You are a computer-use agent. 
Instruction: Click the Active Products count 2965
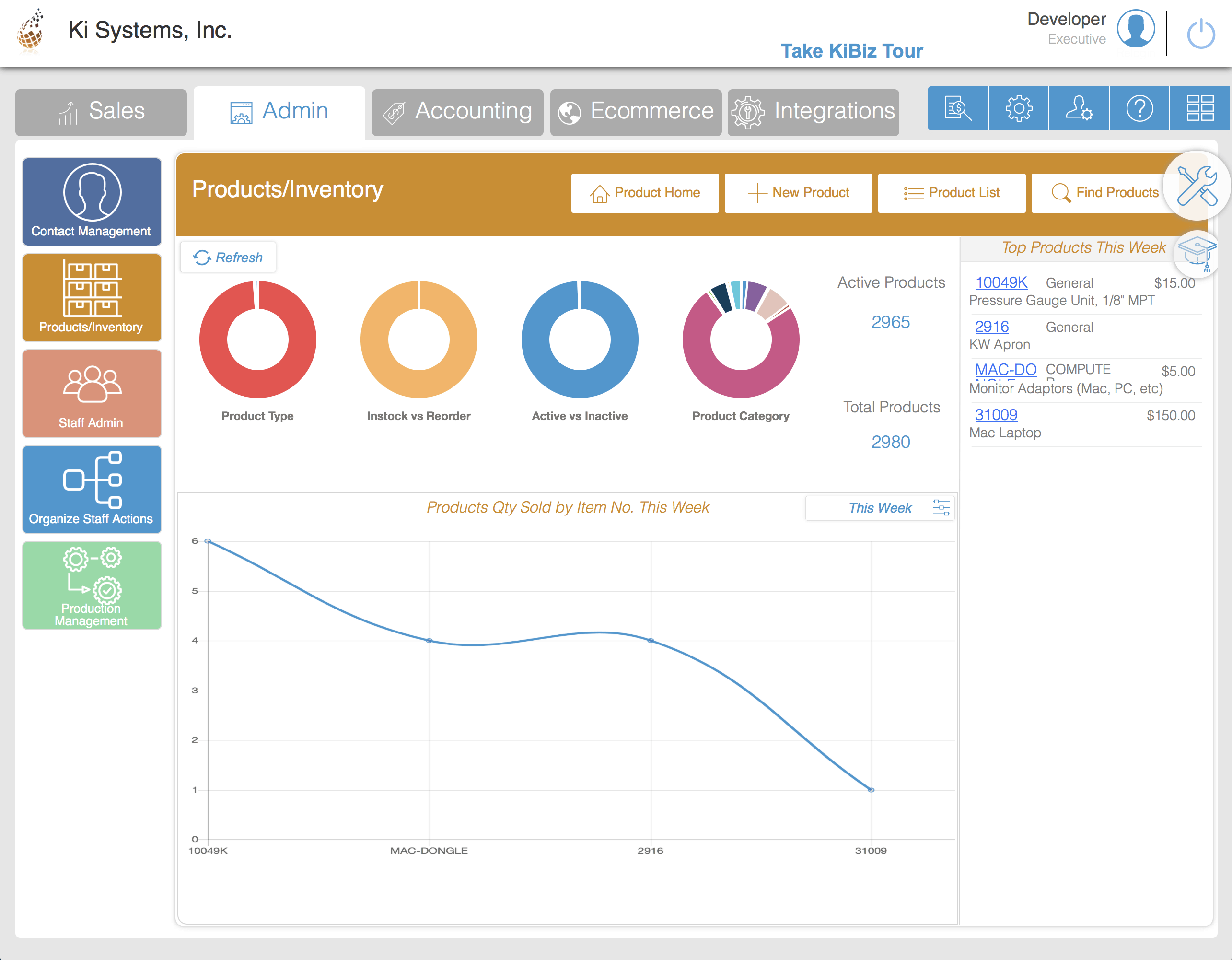[x=891, y=322]
